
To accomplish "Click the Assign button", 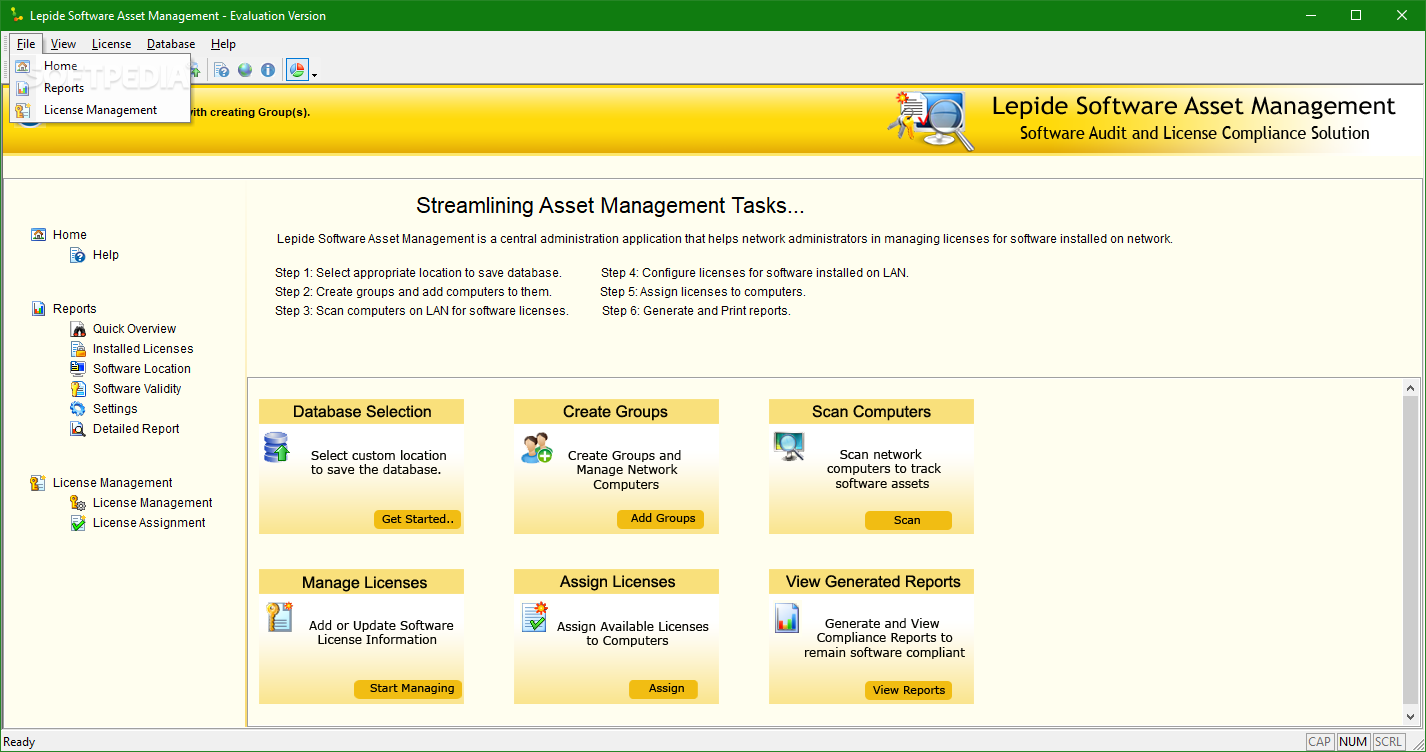I will point(663,689).
